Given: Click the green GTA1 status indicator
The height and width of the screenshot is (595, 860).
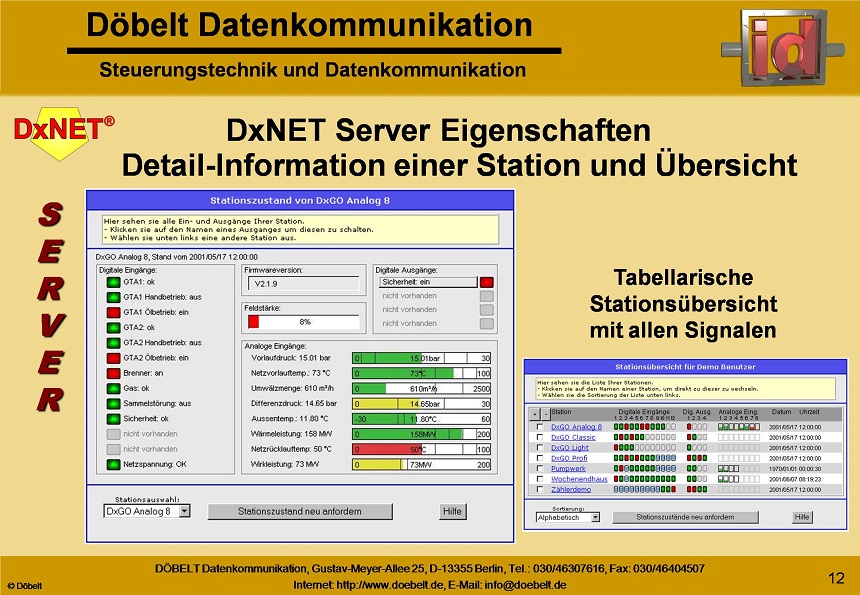Looking at the screenshot, I should tap(113, 283).
